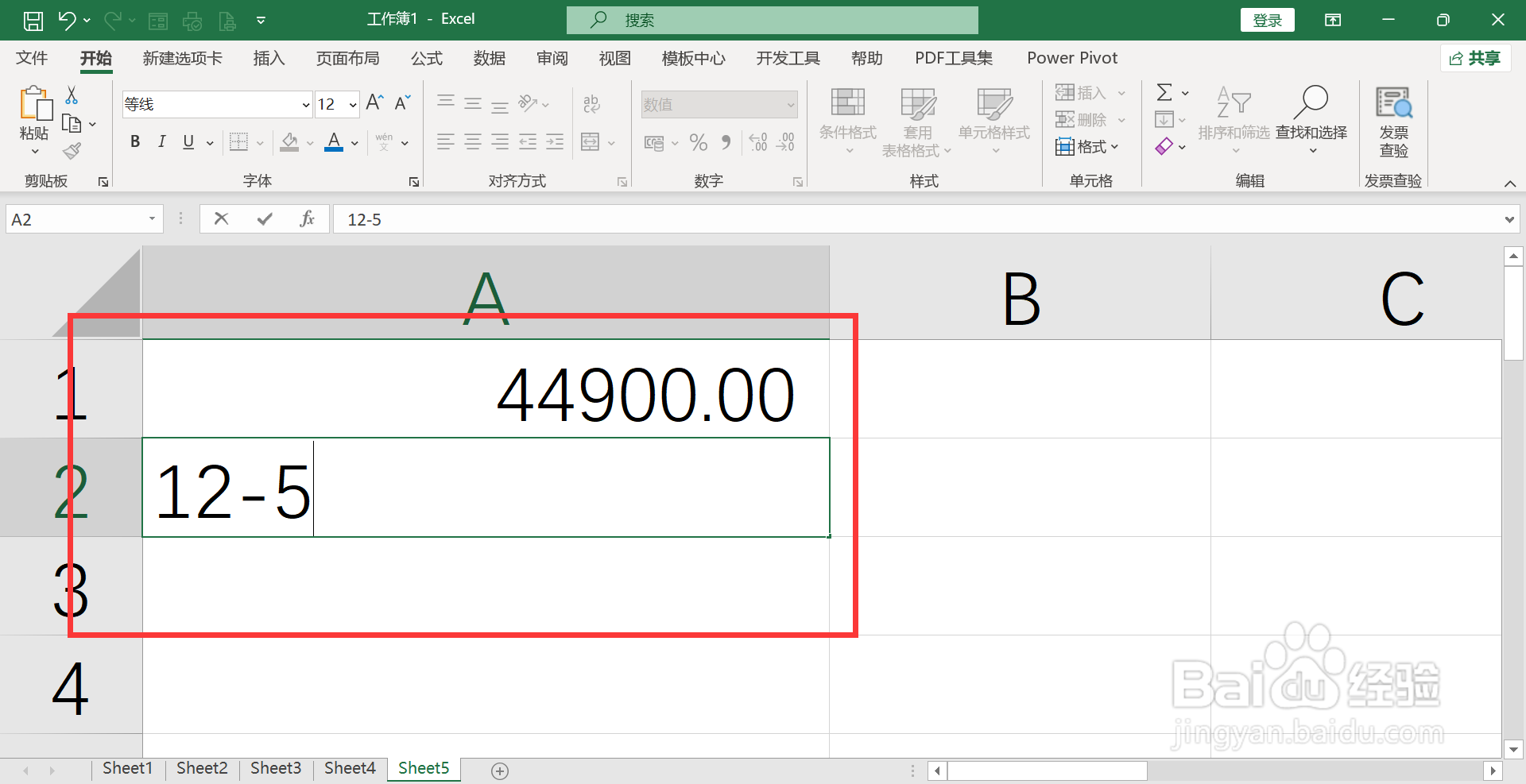Switch to the 公式 tab
Screen dimensions: 1526x784
click(x=426, y=58)
